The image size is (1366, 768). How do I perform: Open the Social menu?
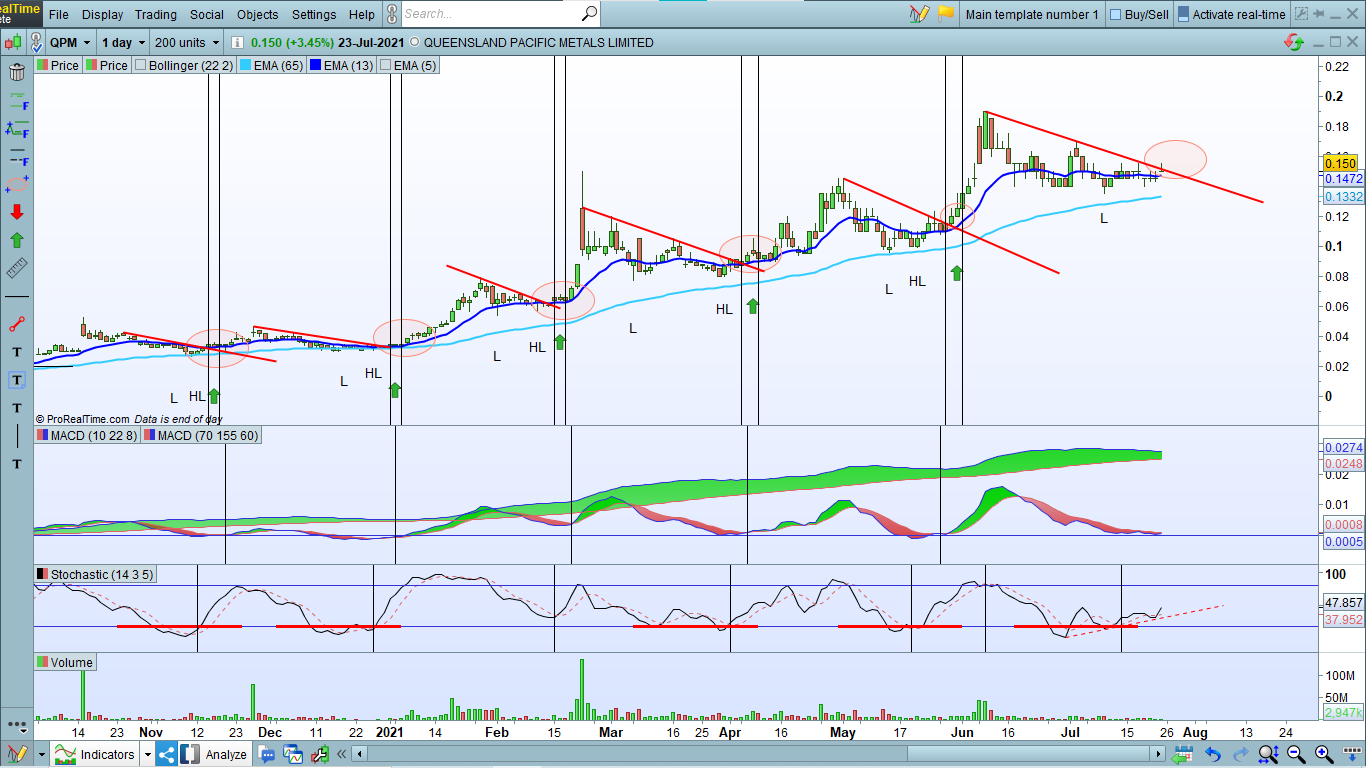tap(207, 14)
